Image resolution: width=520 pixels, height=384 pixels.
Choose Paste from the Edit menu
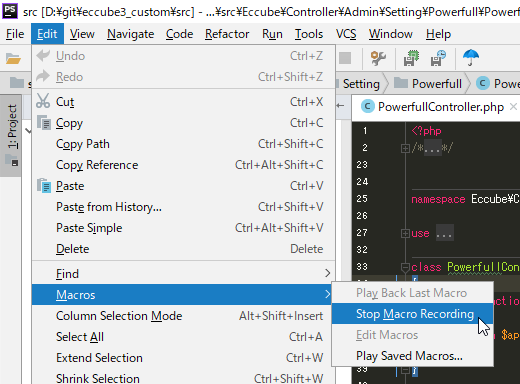click(x=183, y=186)
